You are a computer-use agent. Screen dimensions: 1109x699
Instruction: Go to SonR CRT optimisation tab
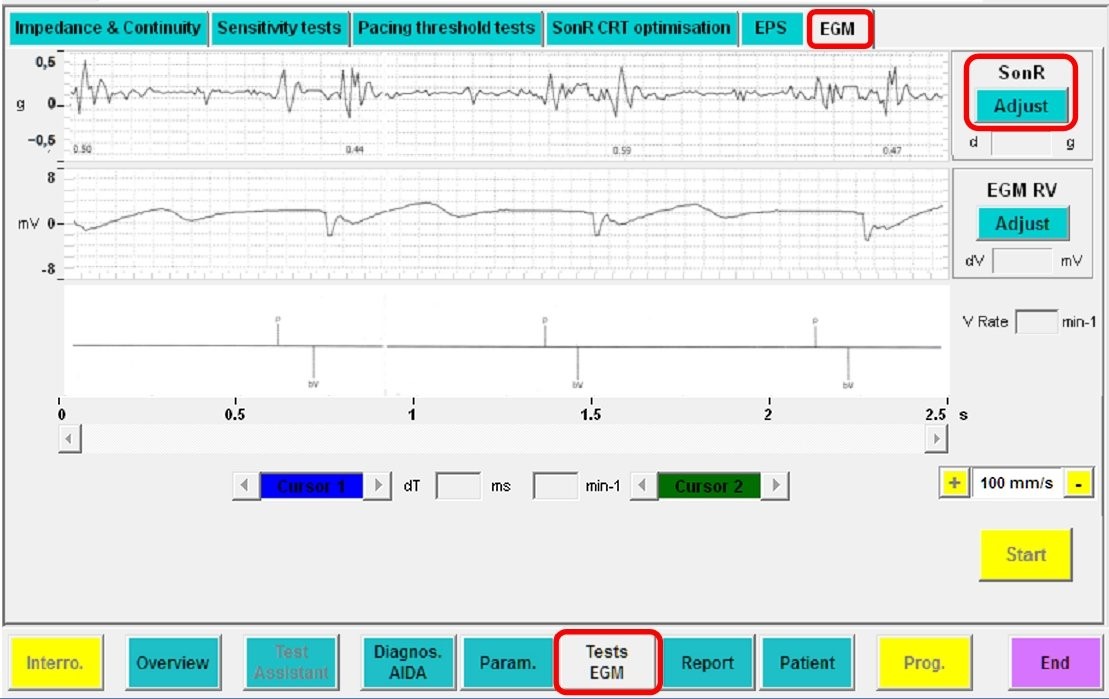[x=640, y=28]
